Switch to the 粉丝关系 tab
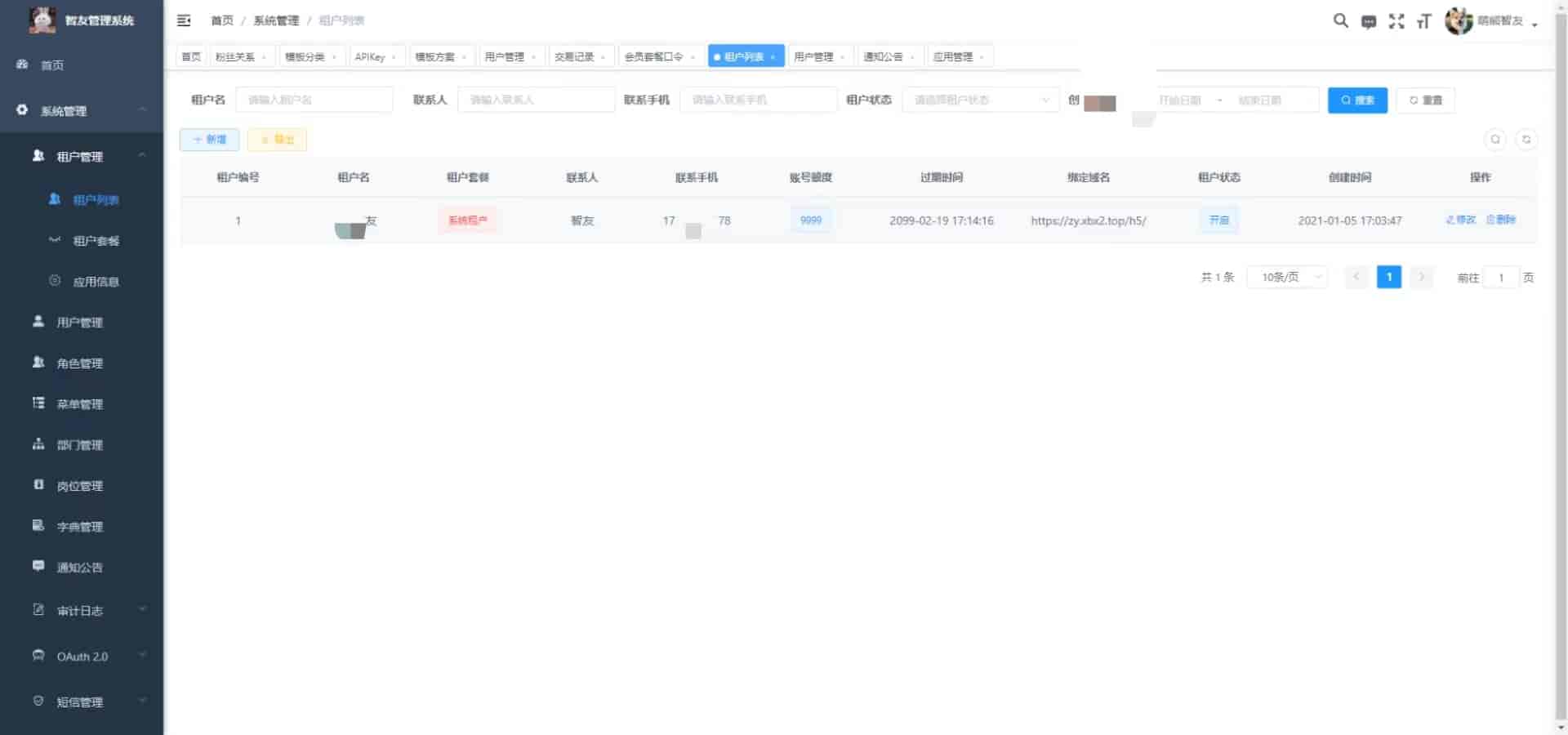This screenshot has height=735, width=1568. 237,56
